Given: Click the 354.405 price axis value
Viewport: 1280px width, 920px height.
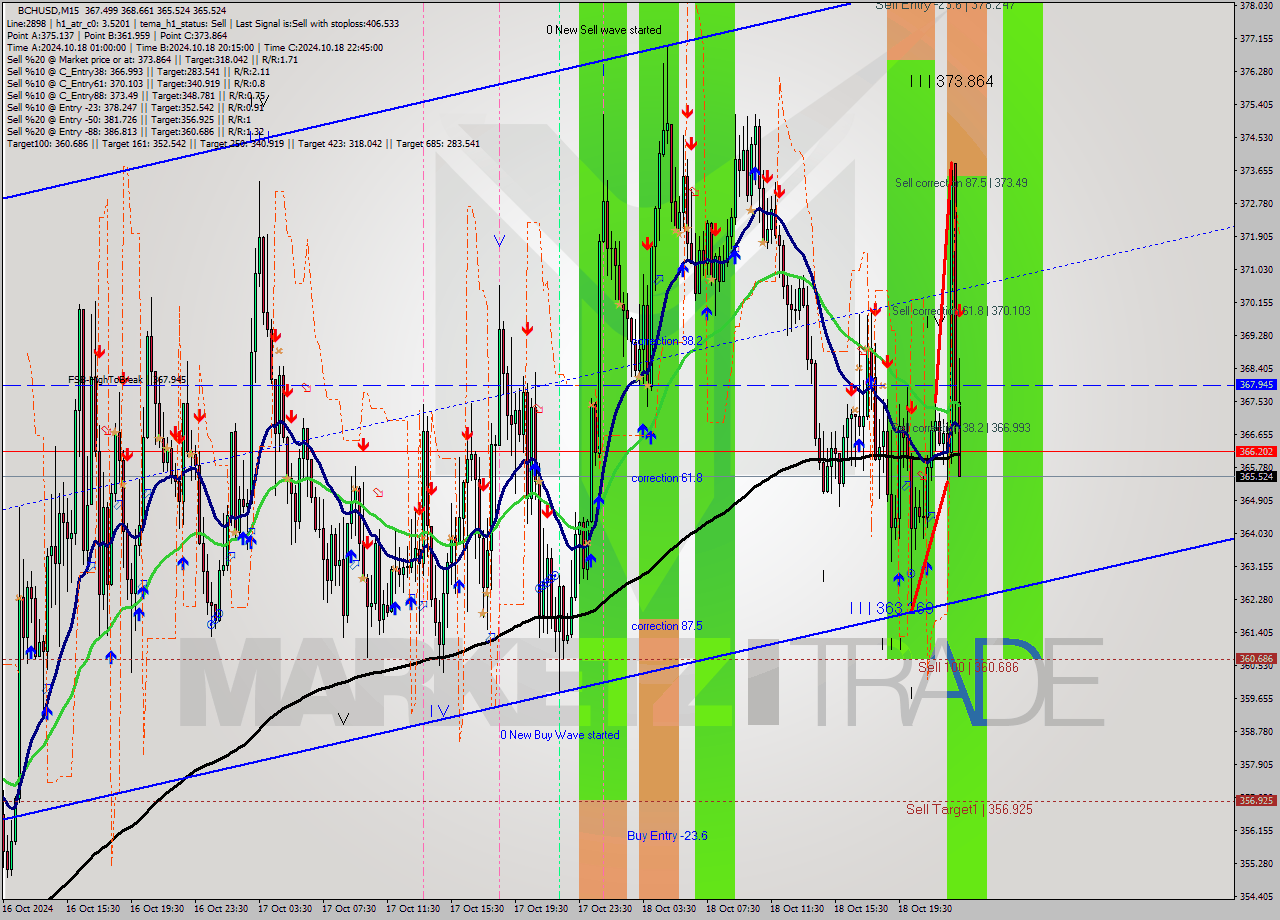Looking at the screenshot, I should [x=1256, y=896].
